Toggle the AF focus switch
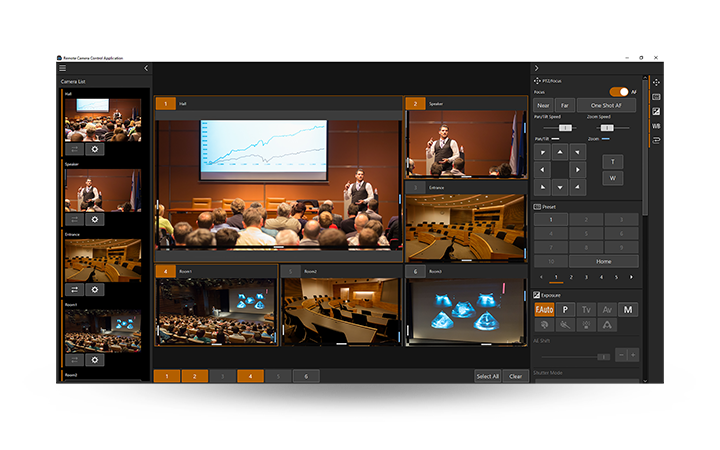The height and width of the screenshot is (450, 720). (620, 92)
